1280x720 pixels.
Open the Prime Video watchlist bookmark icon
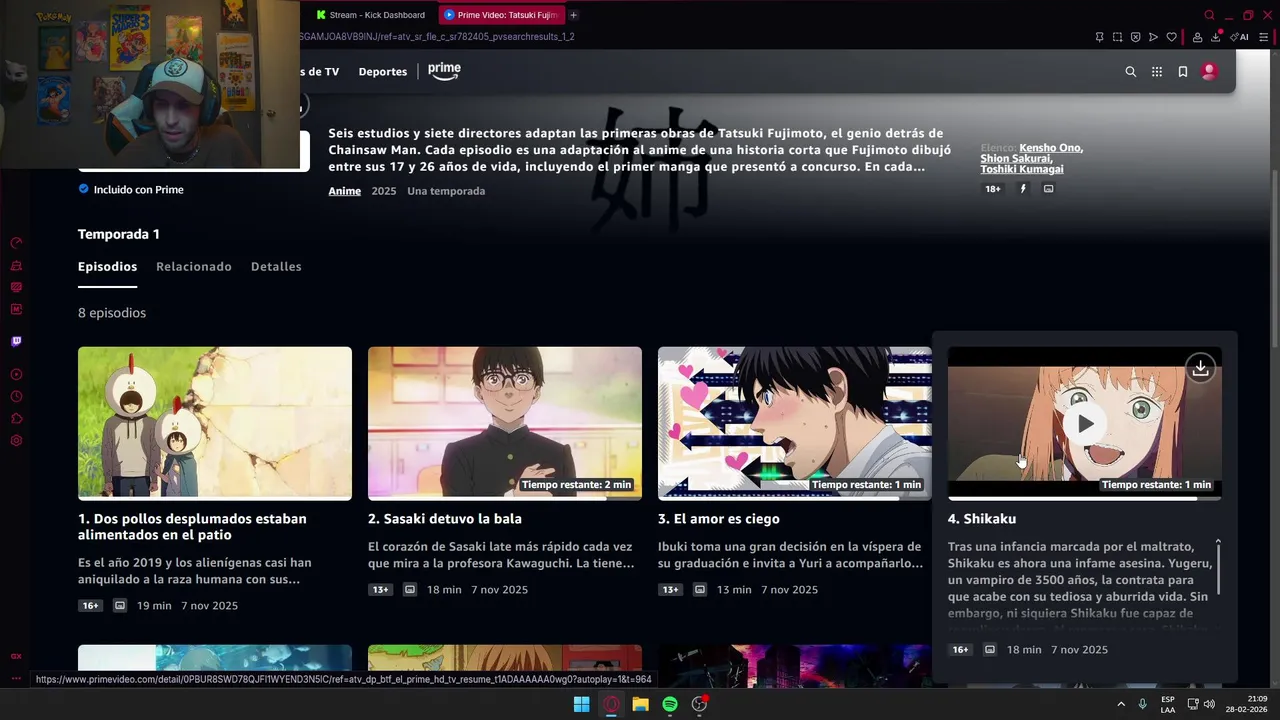1183,72
